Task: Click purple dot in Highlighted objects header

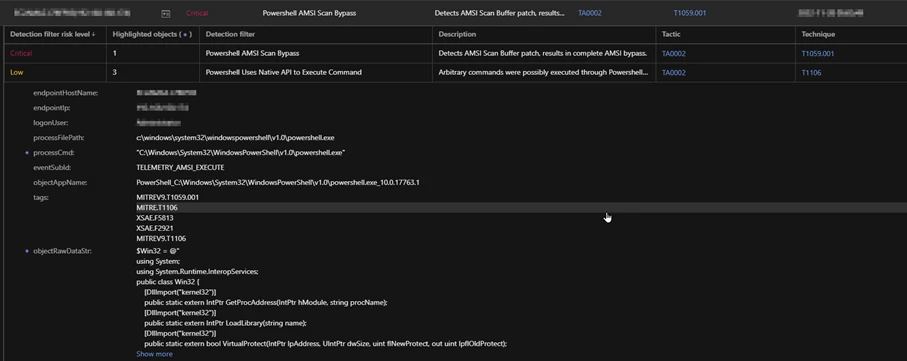Action: [185, 35]
